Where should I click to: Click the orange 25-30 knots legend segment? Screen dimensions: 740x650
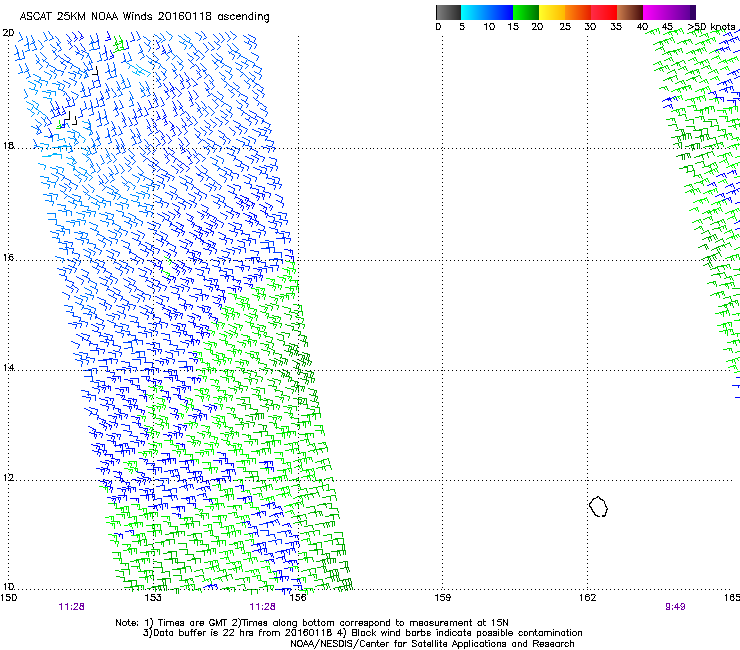[x=578, y=12]
